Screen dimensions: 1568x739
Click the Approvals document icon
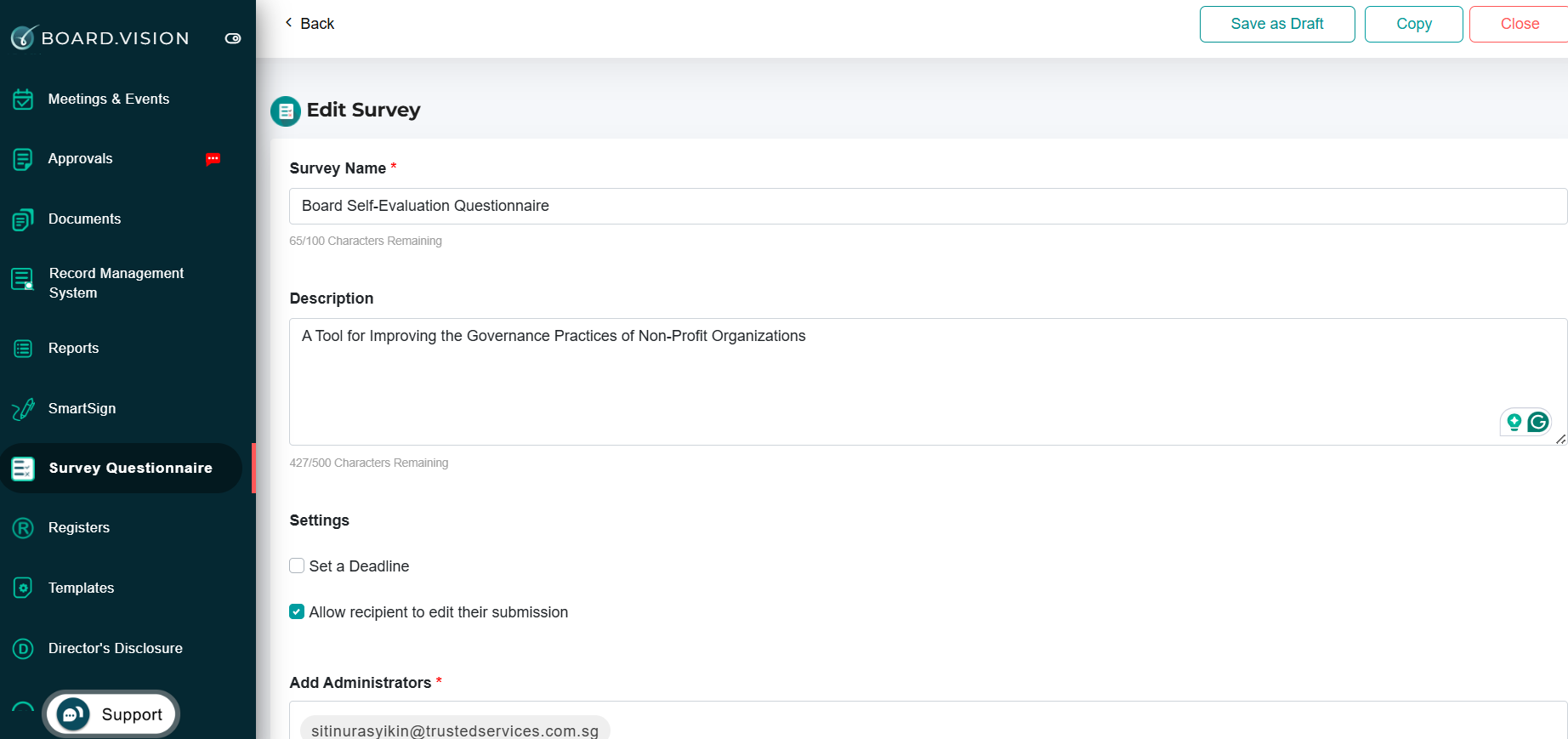[23, 159]
